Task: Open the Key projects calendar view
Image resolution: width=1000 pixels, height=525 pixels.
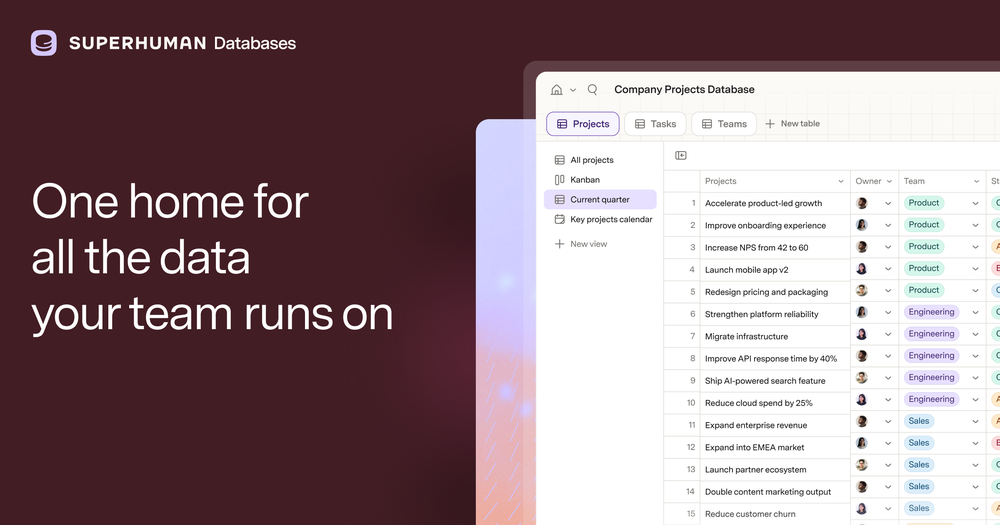Action: [600, 219]
